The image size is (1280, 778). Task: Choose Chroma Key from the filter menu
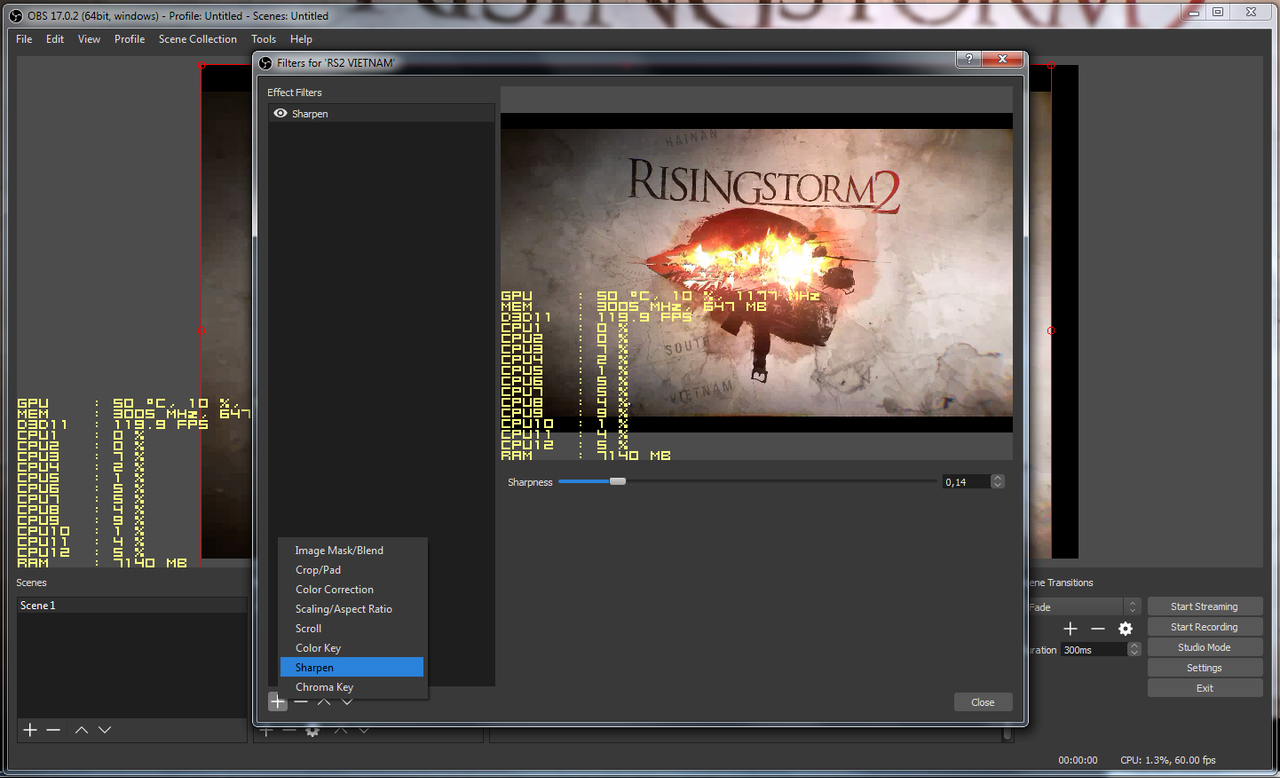click(x=352, y=687)
